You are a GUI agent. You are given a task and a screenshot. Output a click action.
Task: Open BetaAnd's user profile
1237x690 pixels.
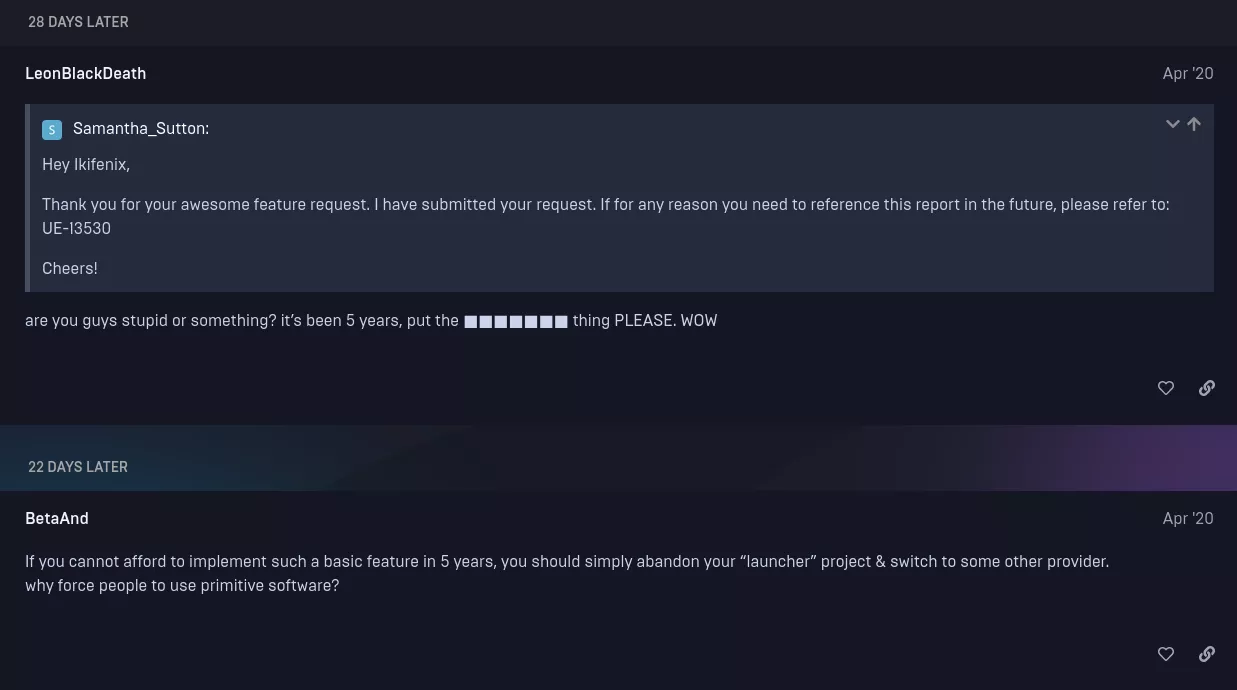pos(57,518)
